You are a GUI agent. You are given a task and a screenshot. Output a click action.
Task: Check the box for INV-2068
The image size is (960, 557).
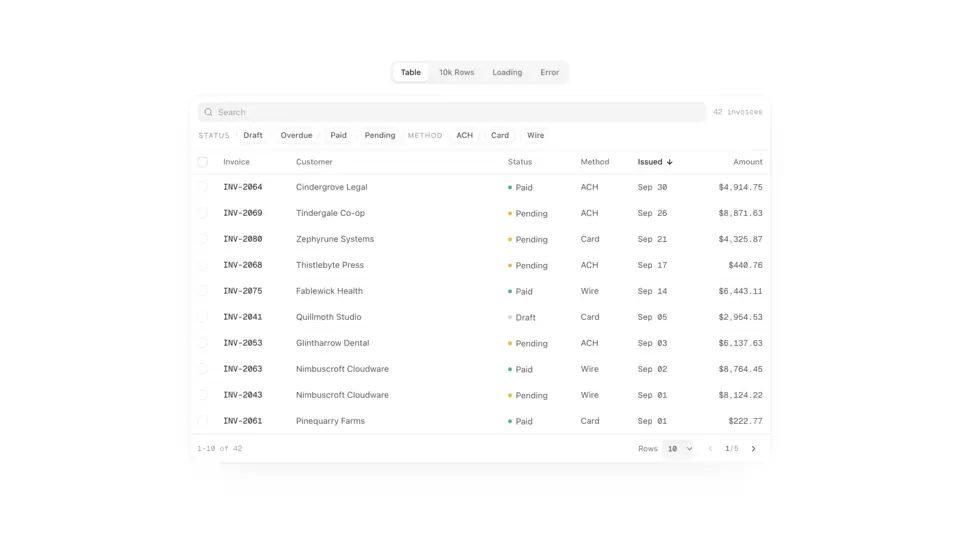click(x=203, y=265)
